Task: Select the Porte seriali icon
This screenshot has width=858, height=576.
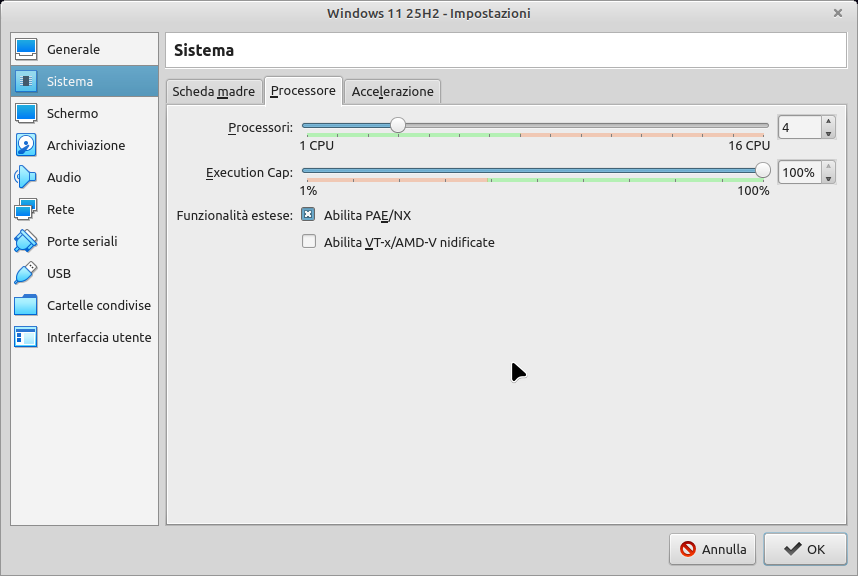Action: (x=26, y=241)
